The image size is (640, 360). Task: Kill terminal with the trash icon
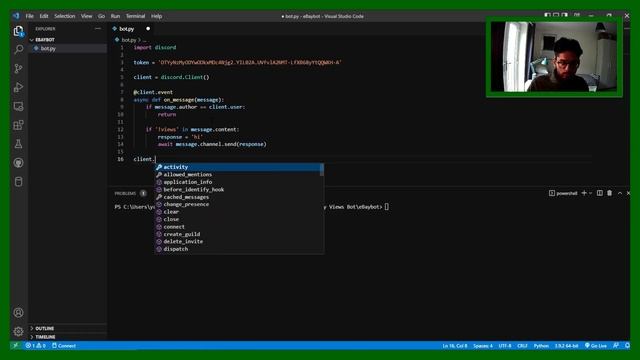click(609, 193)
